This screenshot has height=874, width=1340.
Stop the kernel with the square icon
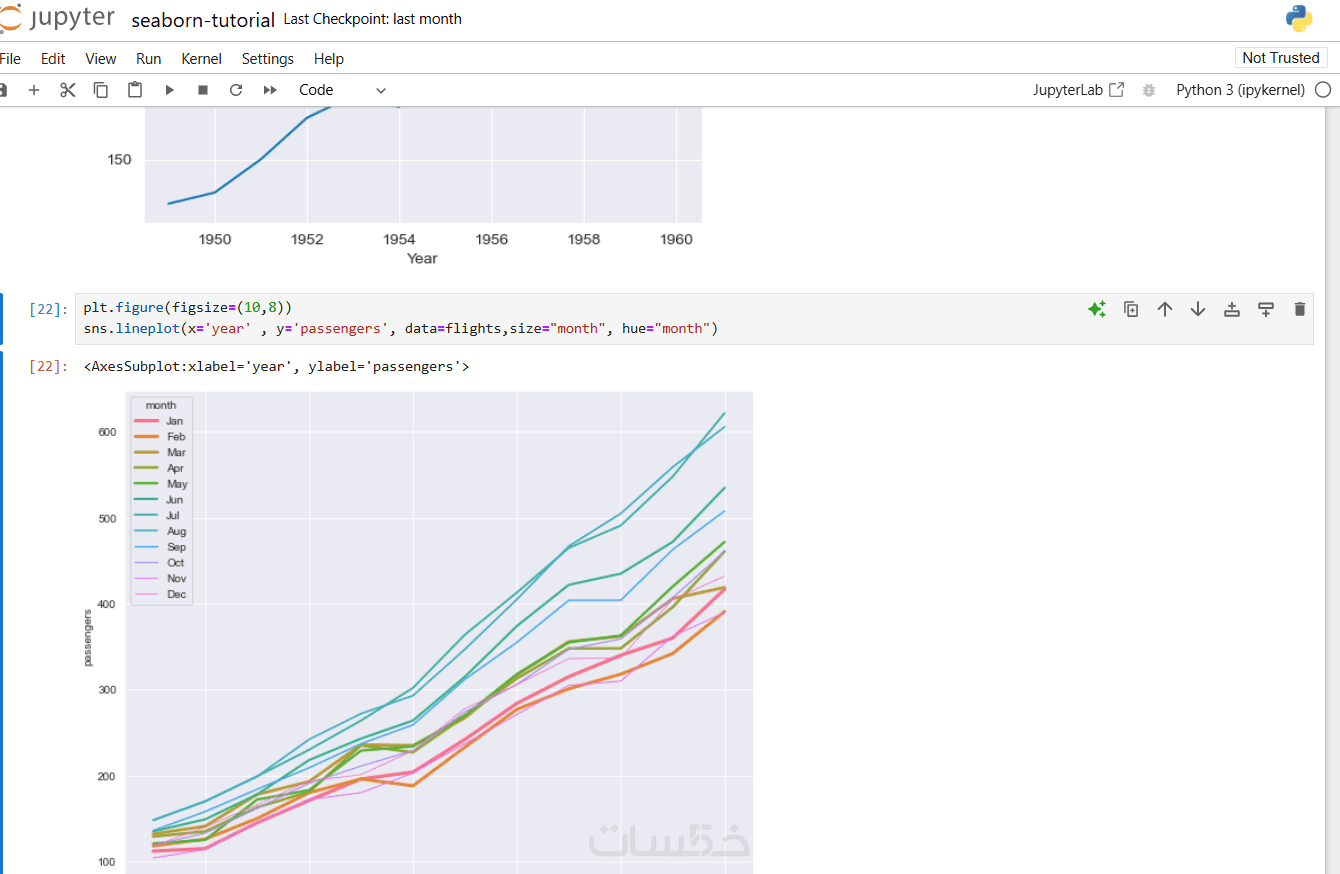click(203, 90)
